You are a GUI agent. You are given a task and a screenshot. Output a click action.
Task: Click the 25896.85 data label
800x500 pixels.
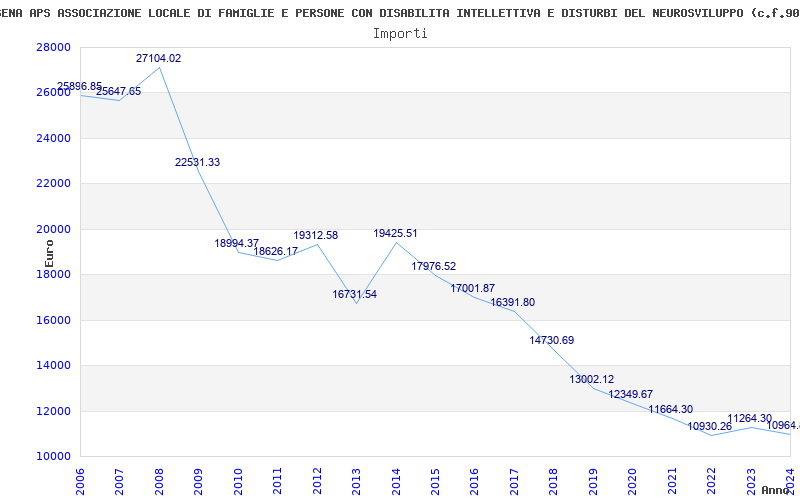pyautogui.click(x=80, y=86)
